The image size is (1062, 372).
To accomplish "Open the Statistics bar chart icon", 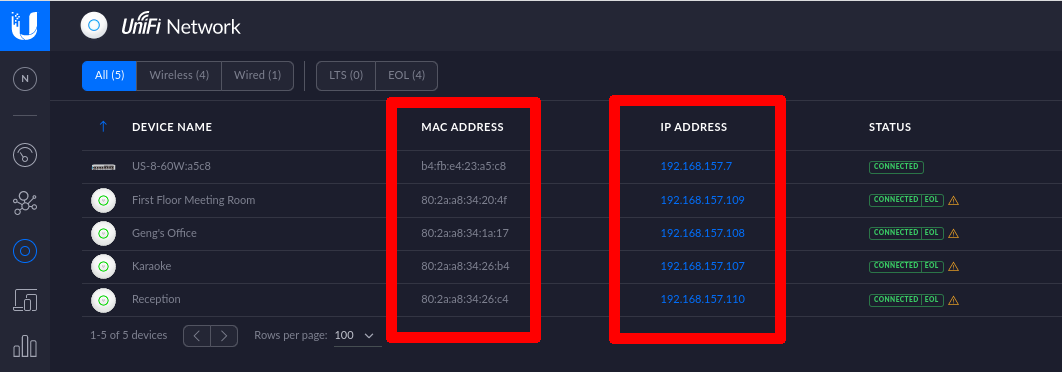I will (25, 346).
